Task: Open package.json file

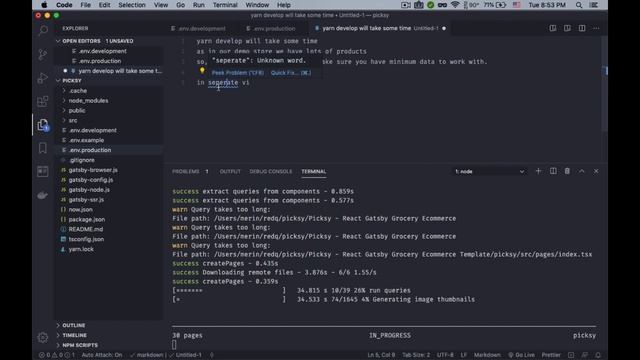Action: [87, 219]
